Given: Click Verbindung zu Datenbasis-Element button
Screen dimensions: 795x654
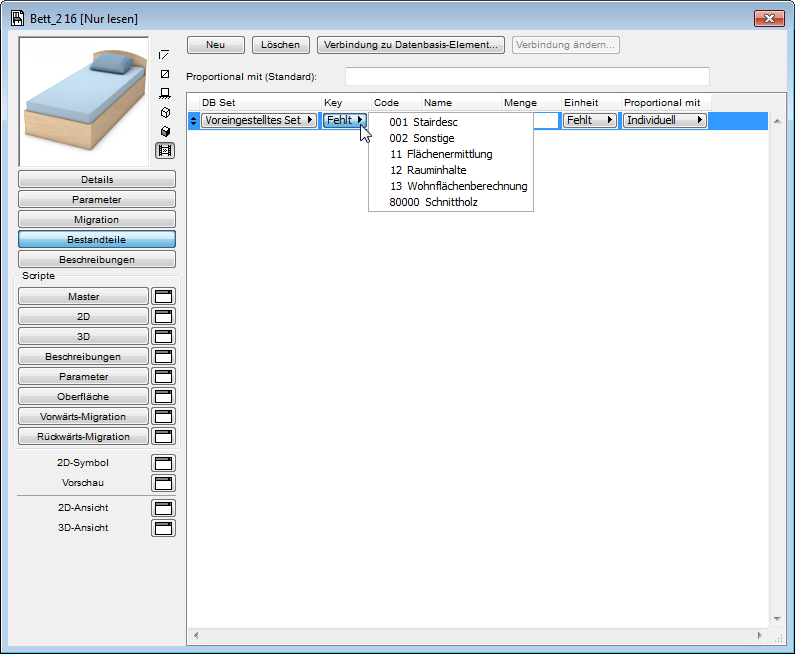Looking at the screenshot, I should tap(411, 45).
